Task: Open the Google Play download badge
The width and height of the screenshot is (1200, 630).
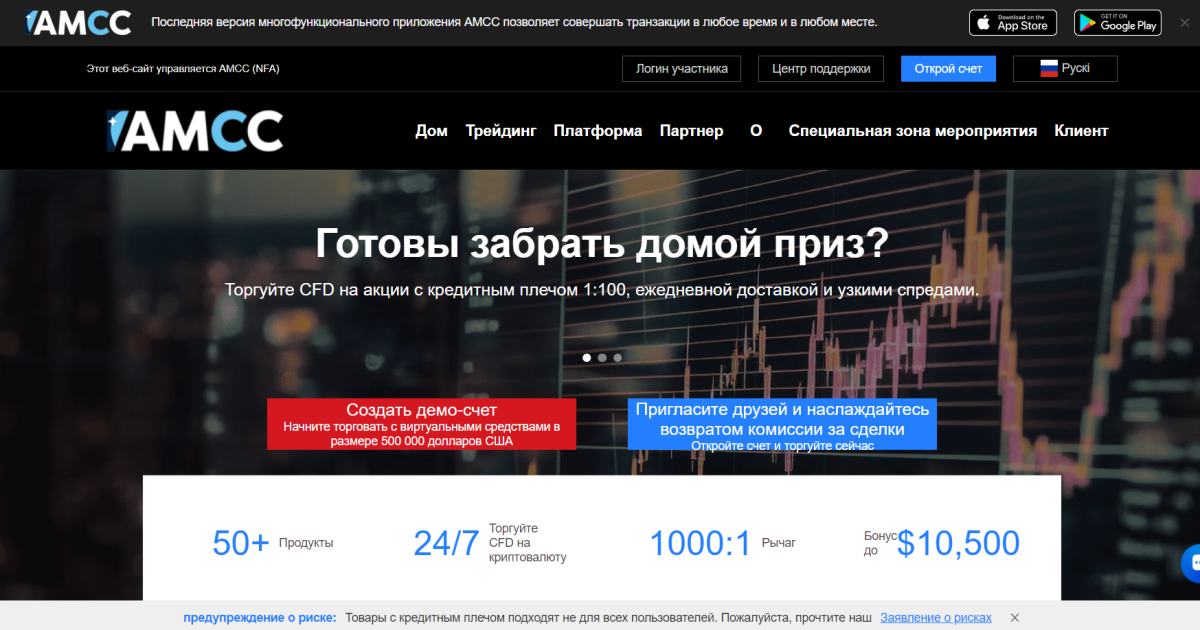Action: 1118,22
